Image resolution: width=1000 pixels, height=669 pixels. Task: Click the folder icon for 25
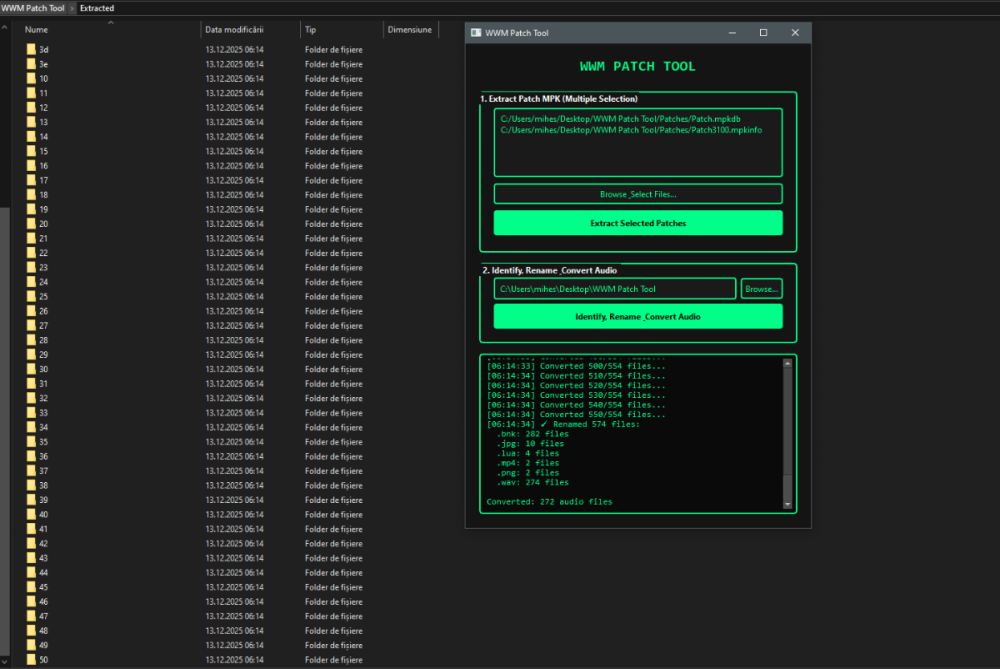(x=31, y=297)
